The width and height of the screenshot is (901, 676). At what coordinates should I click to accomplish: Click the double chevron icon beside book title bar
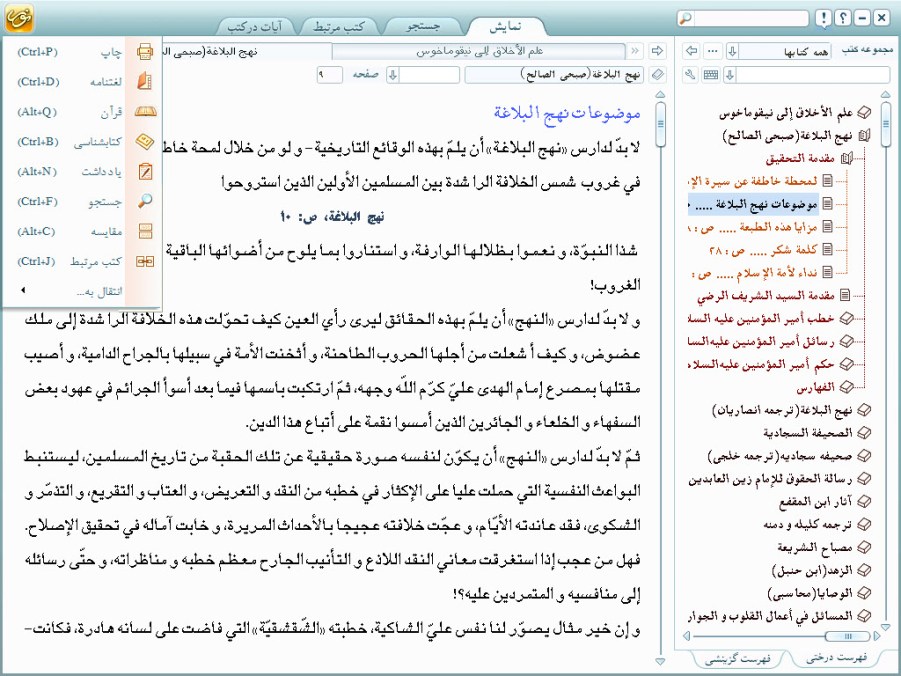pyautogui.click(x=635, y=51)
